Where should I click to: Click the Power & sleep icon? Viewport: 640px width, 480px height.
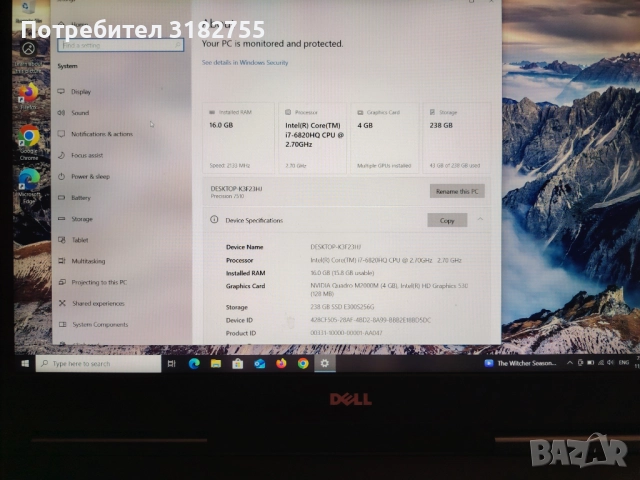tap(61, 176)
